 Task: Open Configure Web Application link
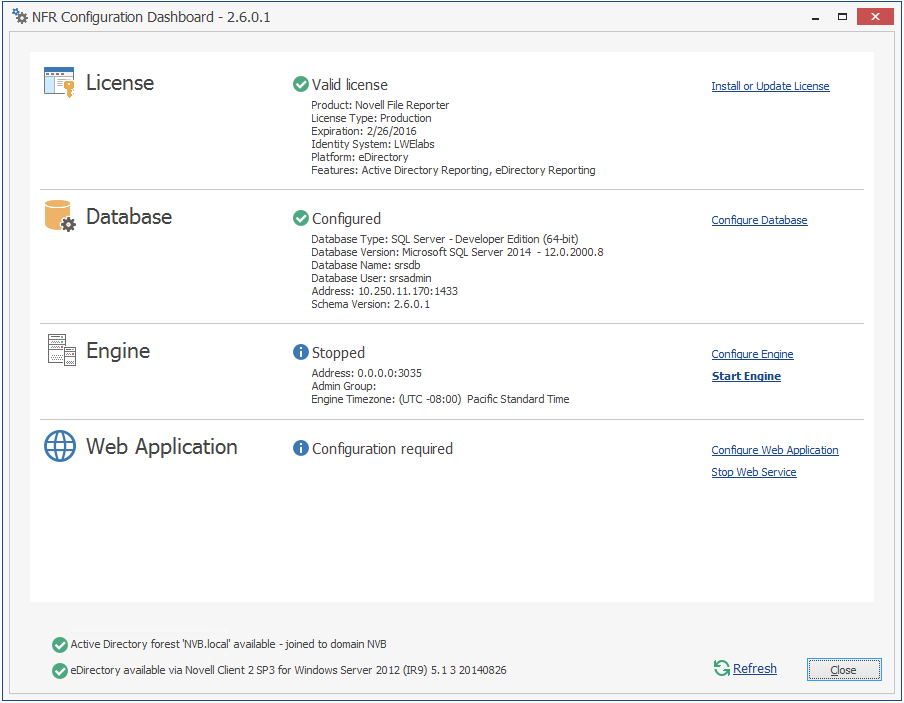[775, 450]
